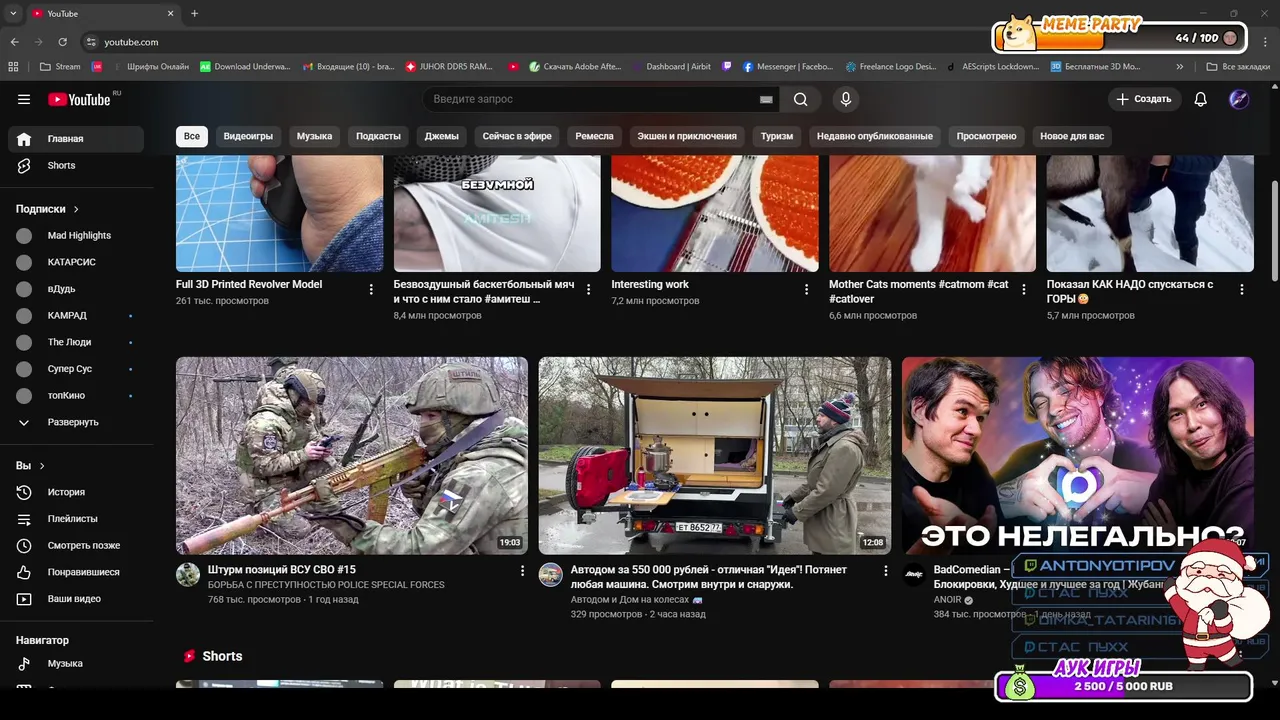Screen dimensions: 1280x720
Task: Open Музыка under Навигатор
Action: click(x=76, y=663)
